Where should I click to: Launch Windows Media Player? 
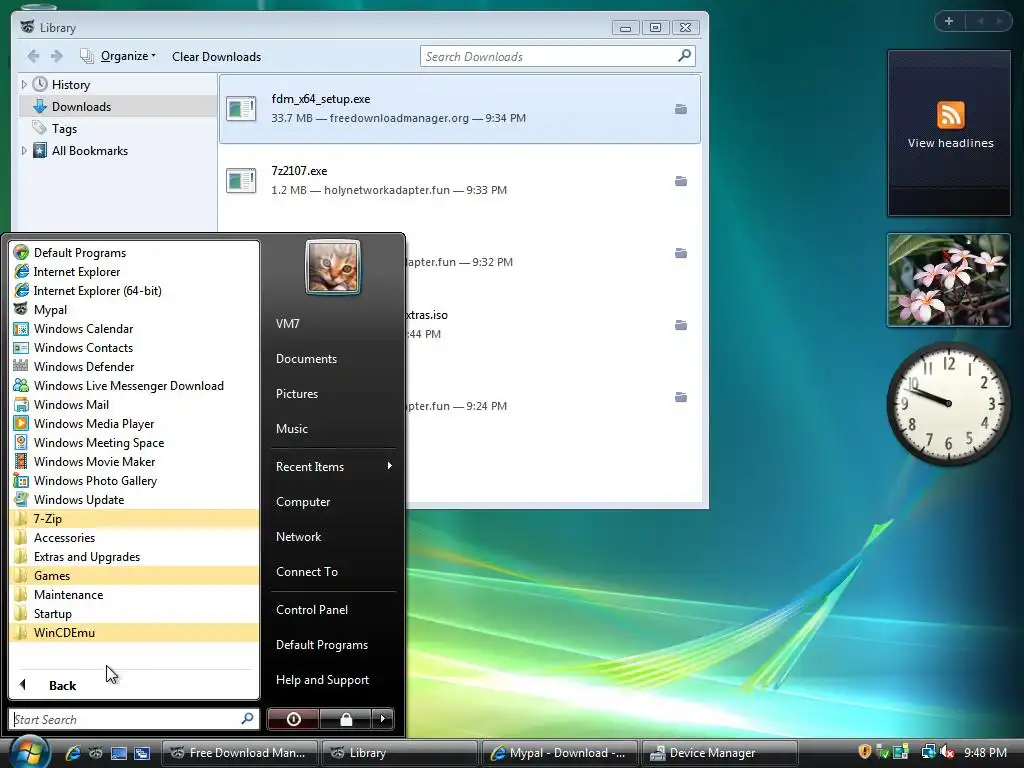click(x=135, y=423)
